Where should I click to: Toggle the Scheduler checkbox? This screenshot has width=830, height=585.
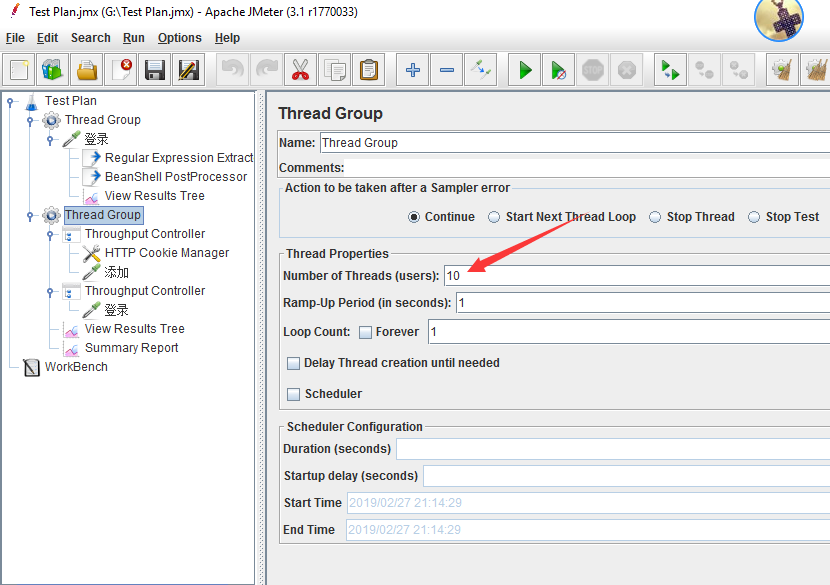(x=293, y=394)
